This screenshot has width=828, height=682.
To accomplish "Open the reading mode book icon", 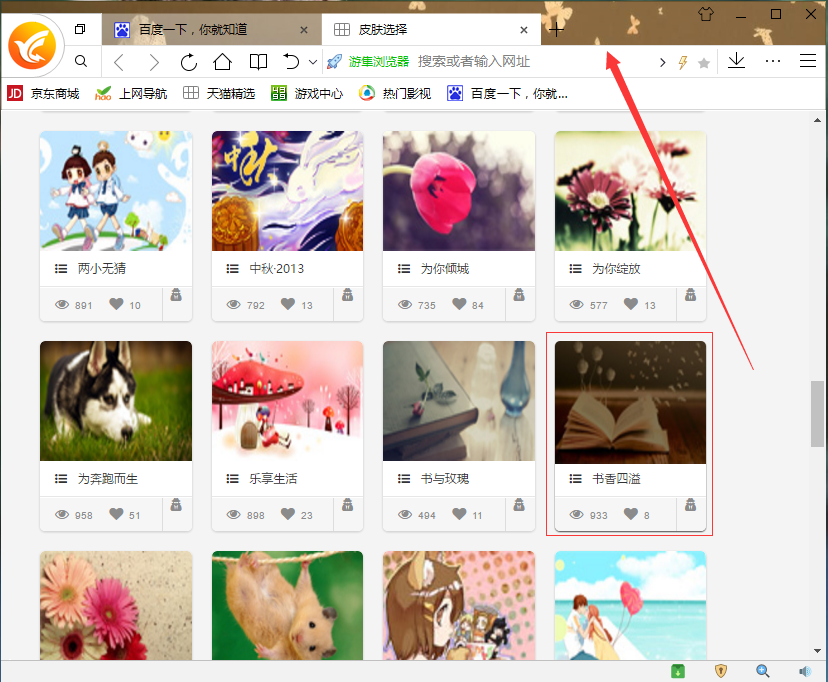I will tap(258, 62).
